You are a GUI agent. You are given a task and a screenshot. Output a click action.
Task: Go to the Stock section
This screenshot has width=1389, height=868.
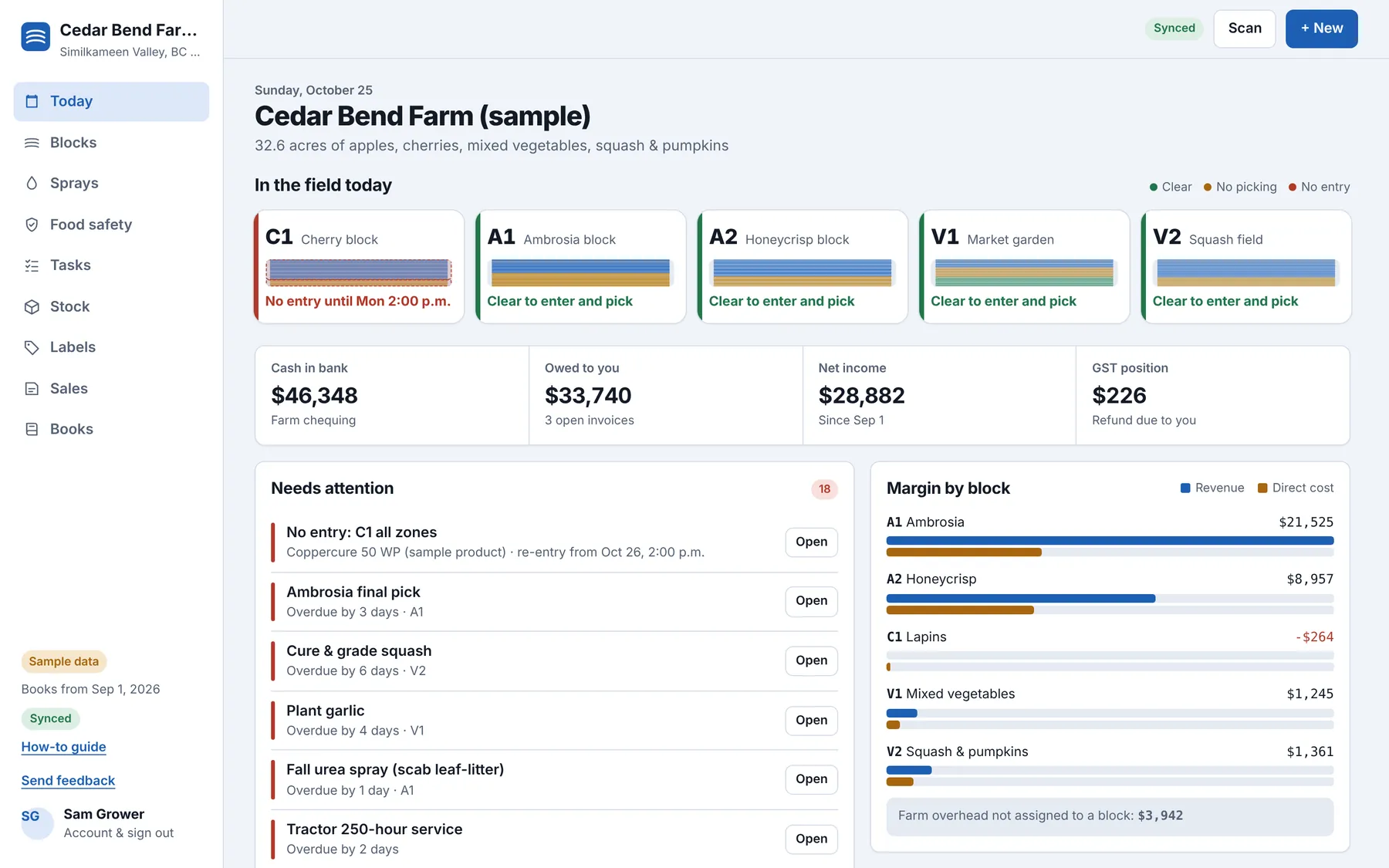111,306
